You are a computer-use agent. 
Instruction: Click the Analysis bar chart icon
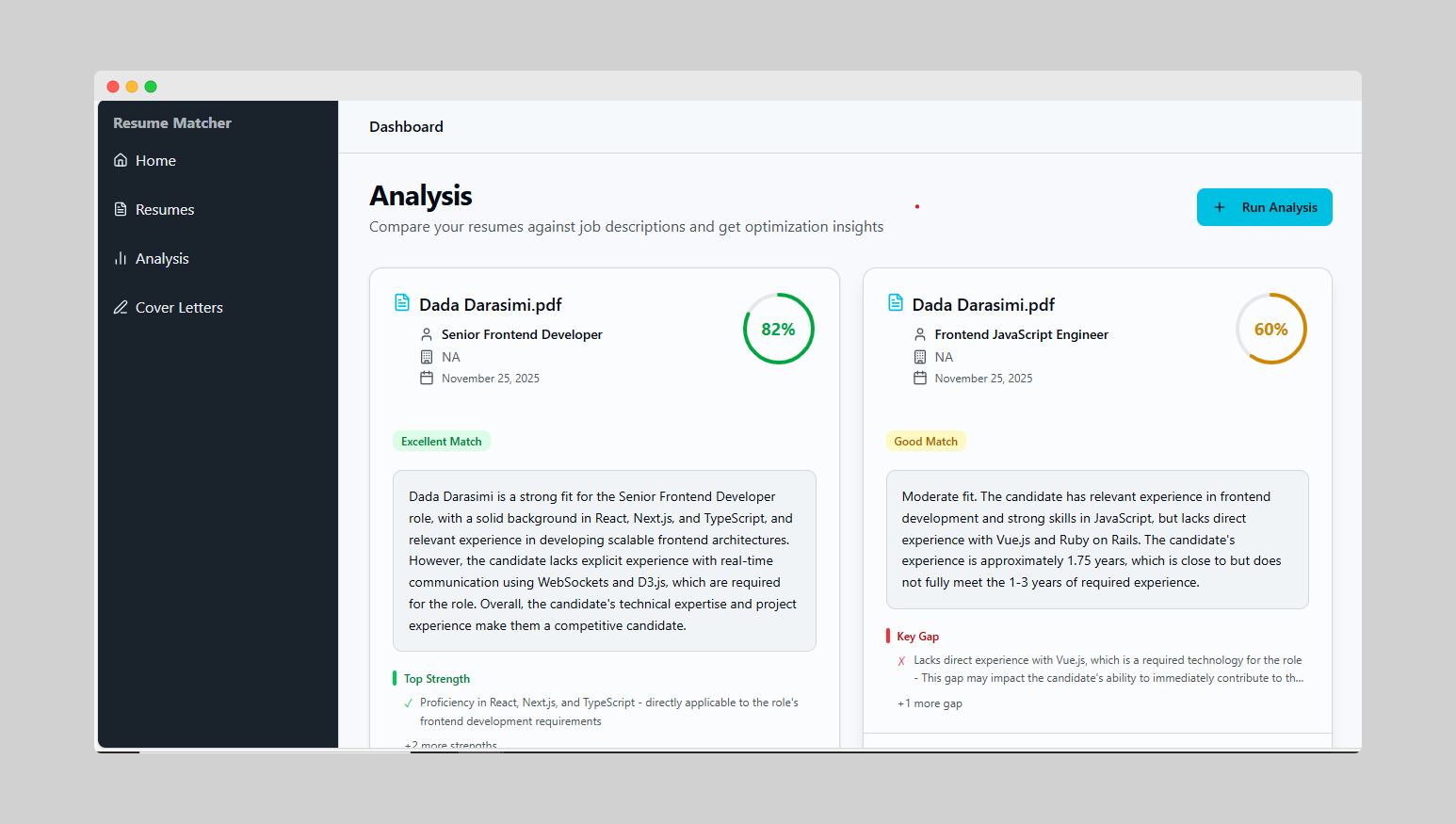pyautogui.click(x=121, y=258)
